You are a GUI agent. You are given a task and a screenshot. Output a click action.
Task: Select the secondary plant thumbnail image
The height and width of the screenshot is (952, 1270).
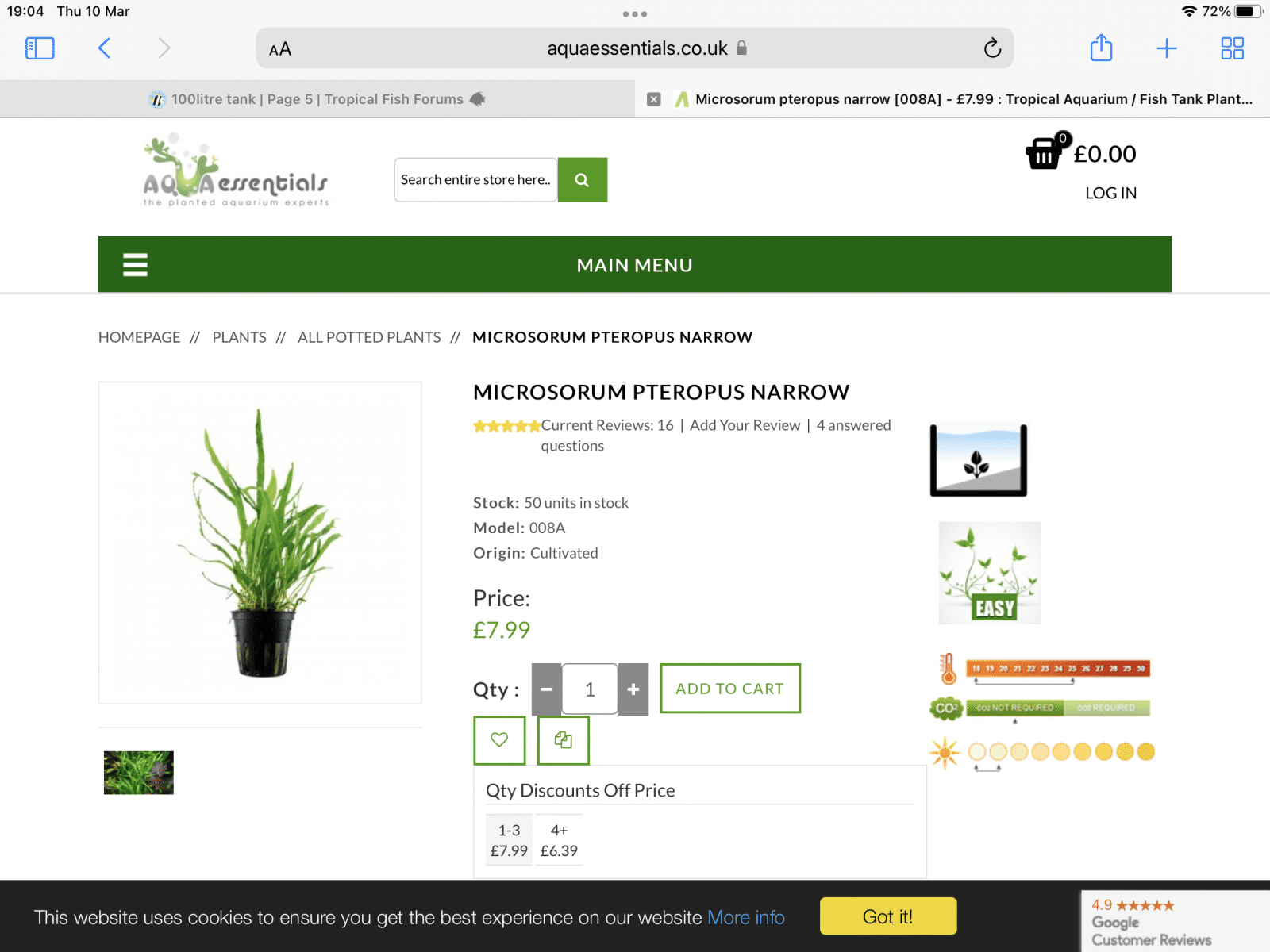pyautogui.click(x=139, y=773)
